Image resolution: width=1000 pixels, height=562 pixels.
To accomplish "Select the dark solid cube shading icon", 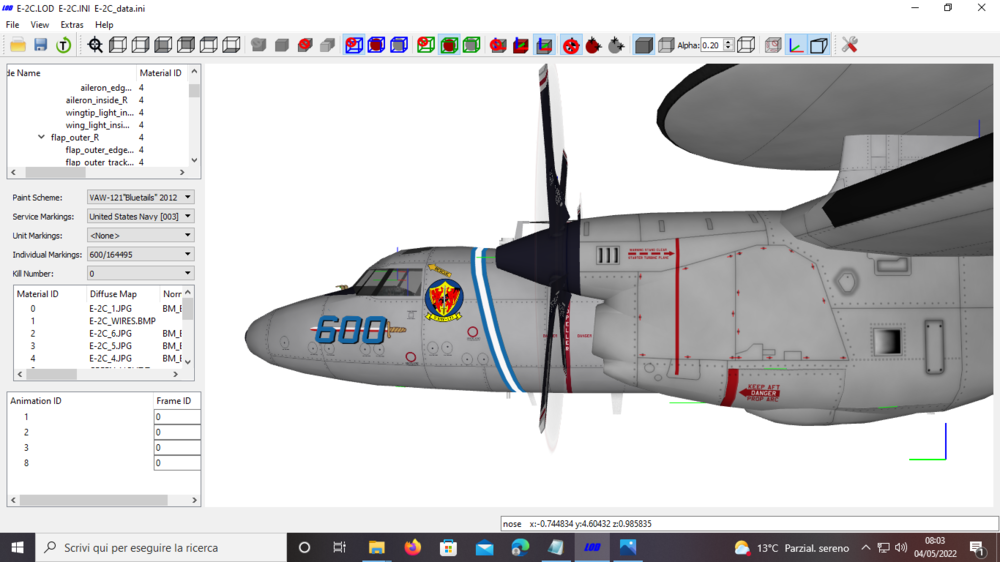I will (x=643, y=45).
